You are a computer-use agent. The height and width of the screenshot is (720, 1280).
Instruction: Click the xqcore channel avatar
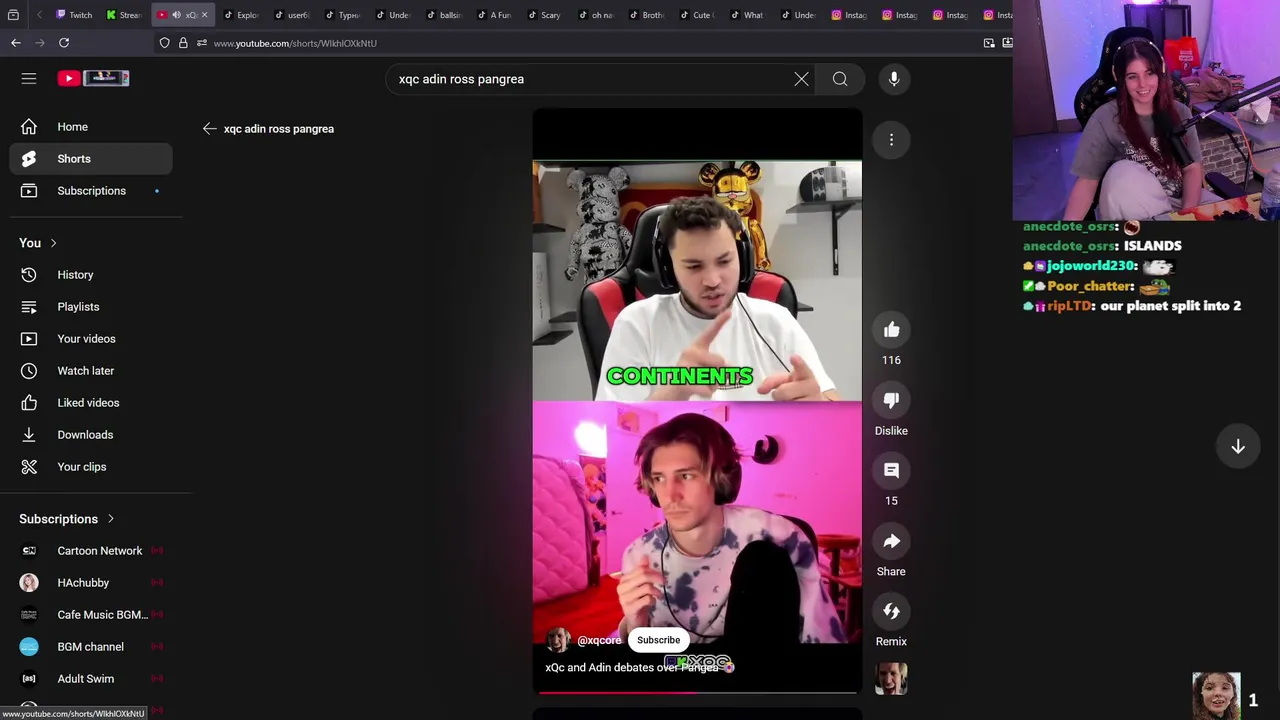point(558,640)
